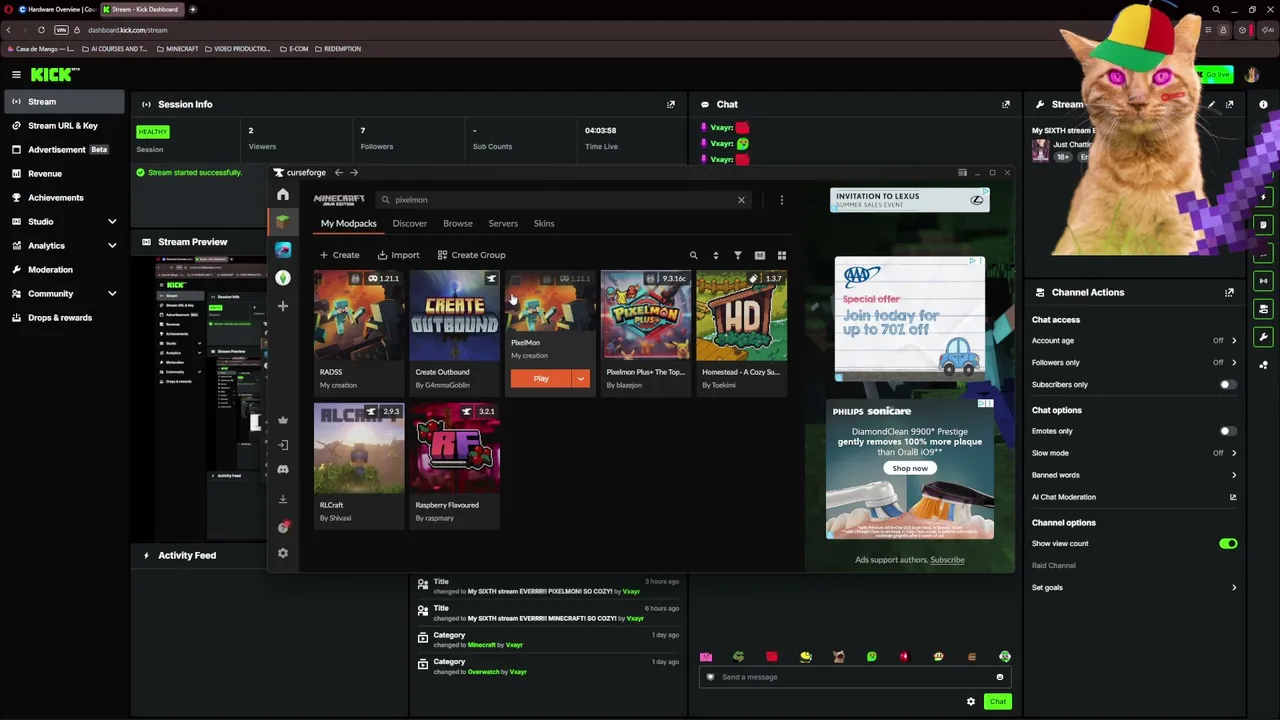Open the Create Outbound modpack thumbnail
1280x720 pixels.
(455, 317)
